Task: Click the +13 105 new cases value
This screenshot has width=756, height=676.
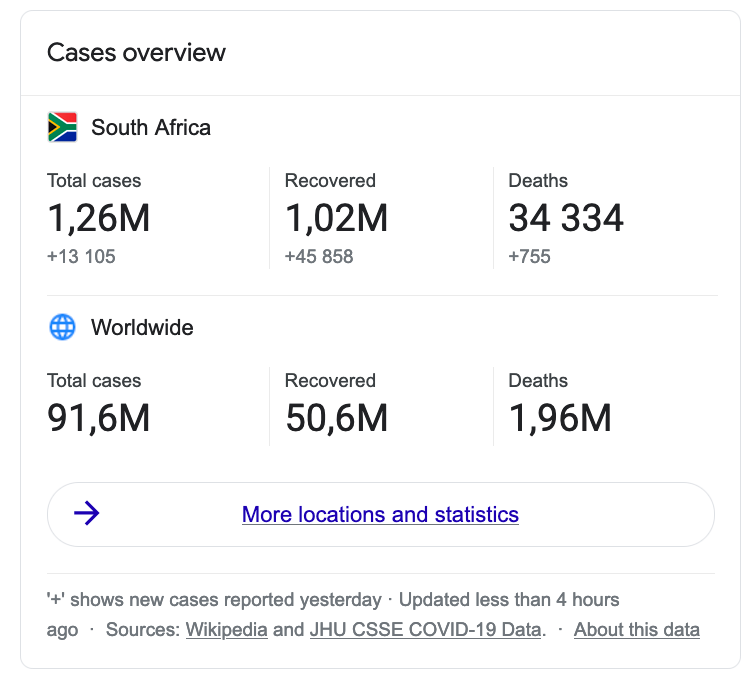Action: click(81, 256)
